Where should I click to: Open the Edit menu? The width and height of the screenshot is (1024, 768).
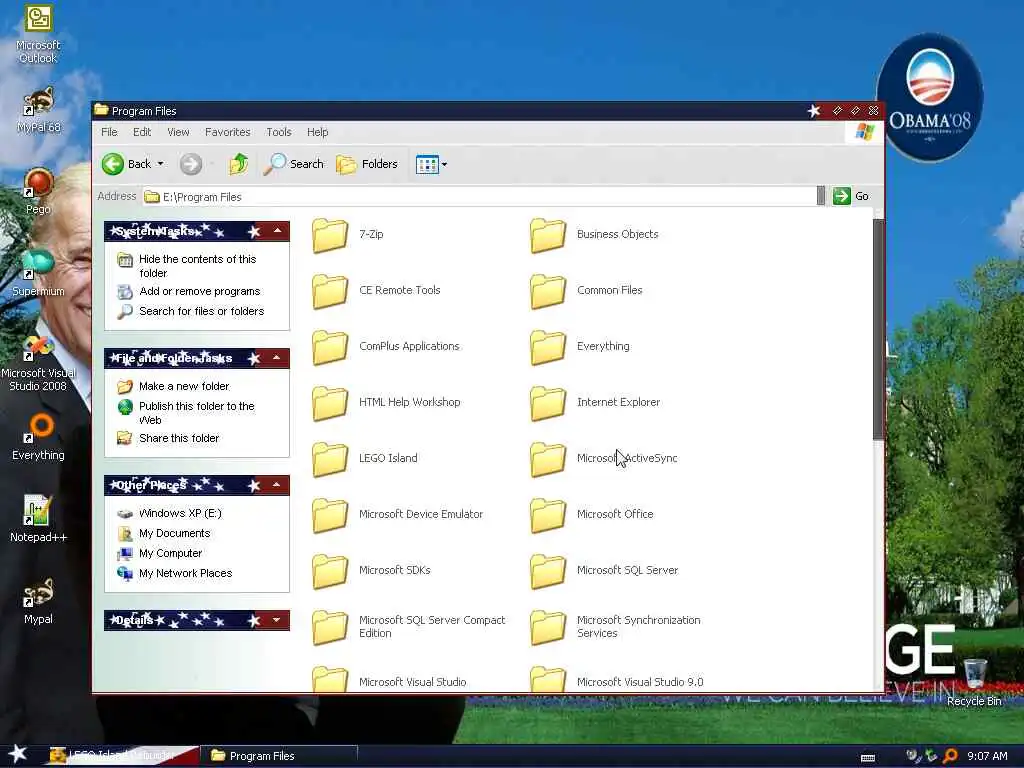pyautogui.click(x=142, y=132)
